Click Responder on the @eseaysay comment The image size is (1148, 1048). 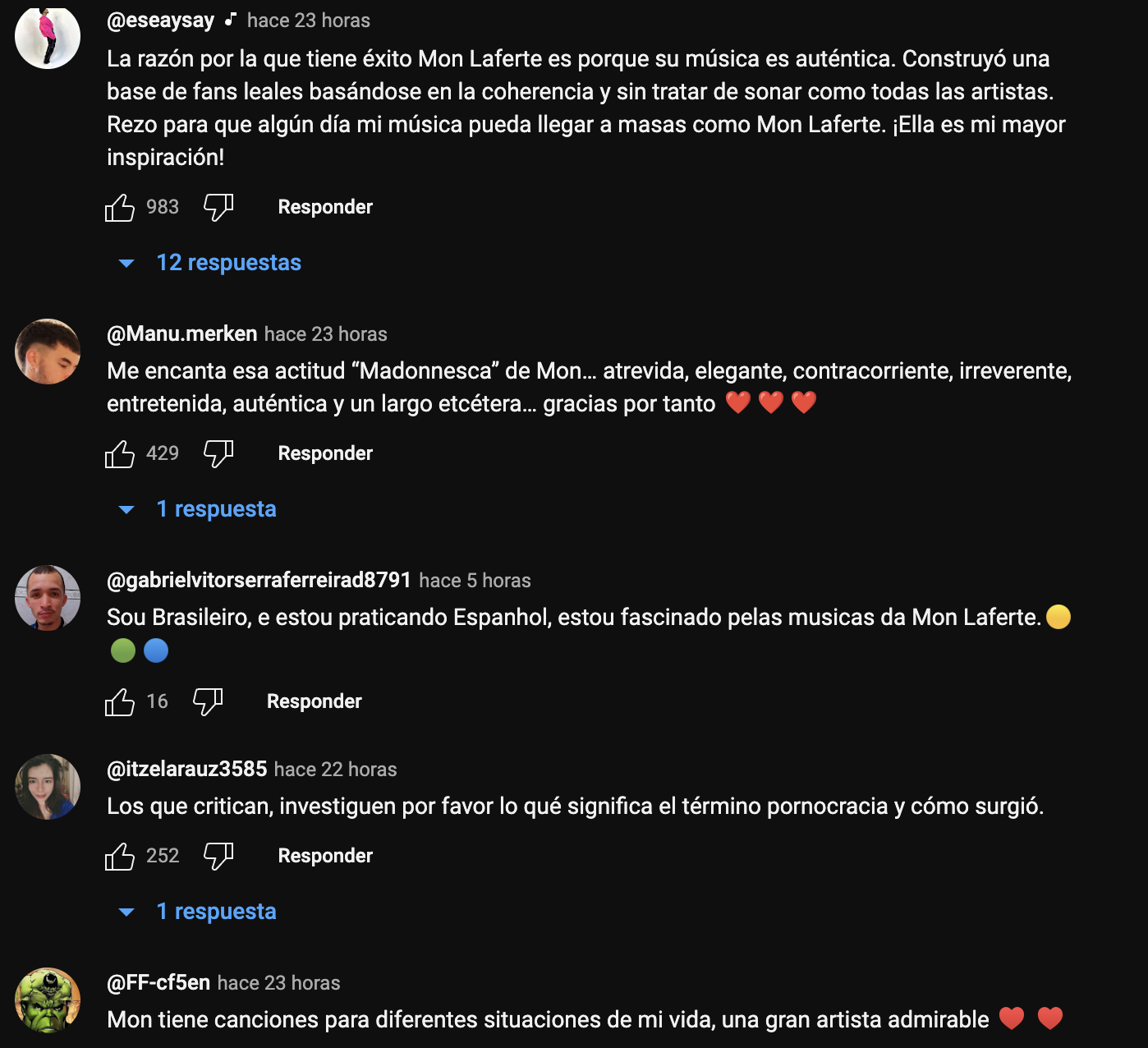click(325, 207)
